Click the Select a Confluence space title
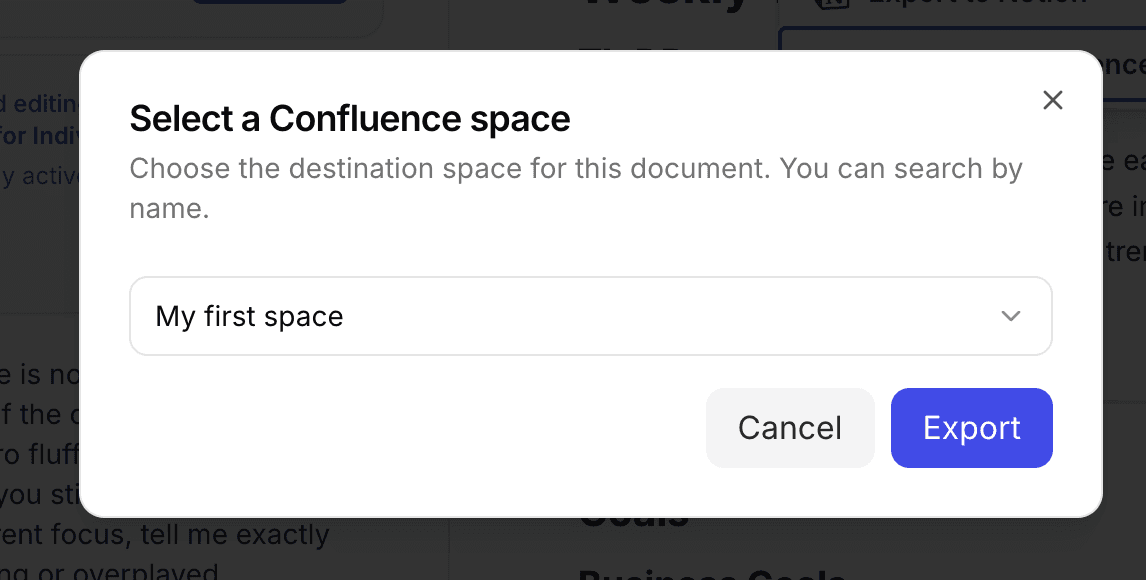The image size is (1146, 580). pyautogui.click(x=349, y=119)
